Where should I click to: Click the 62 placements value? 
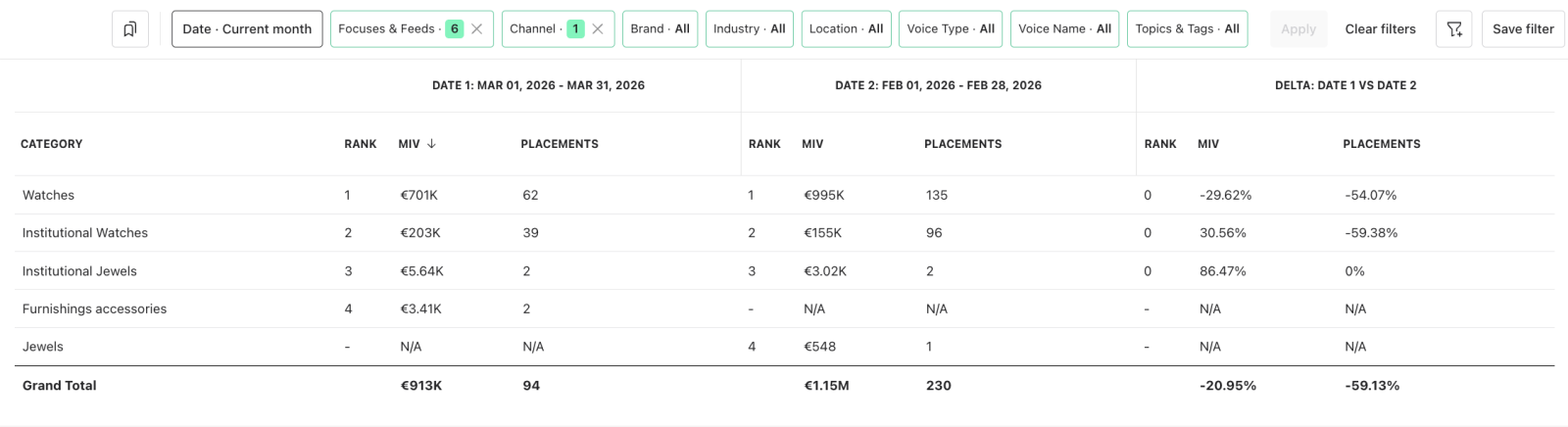click(x=530, y=195)
